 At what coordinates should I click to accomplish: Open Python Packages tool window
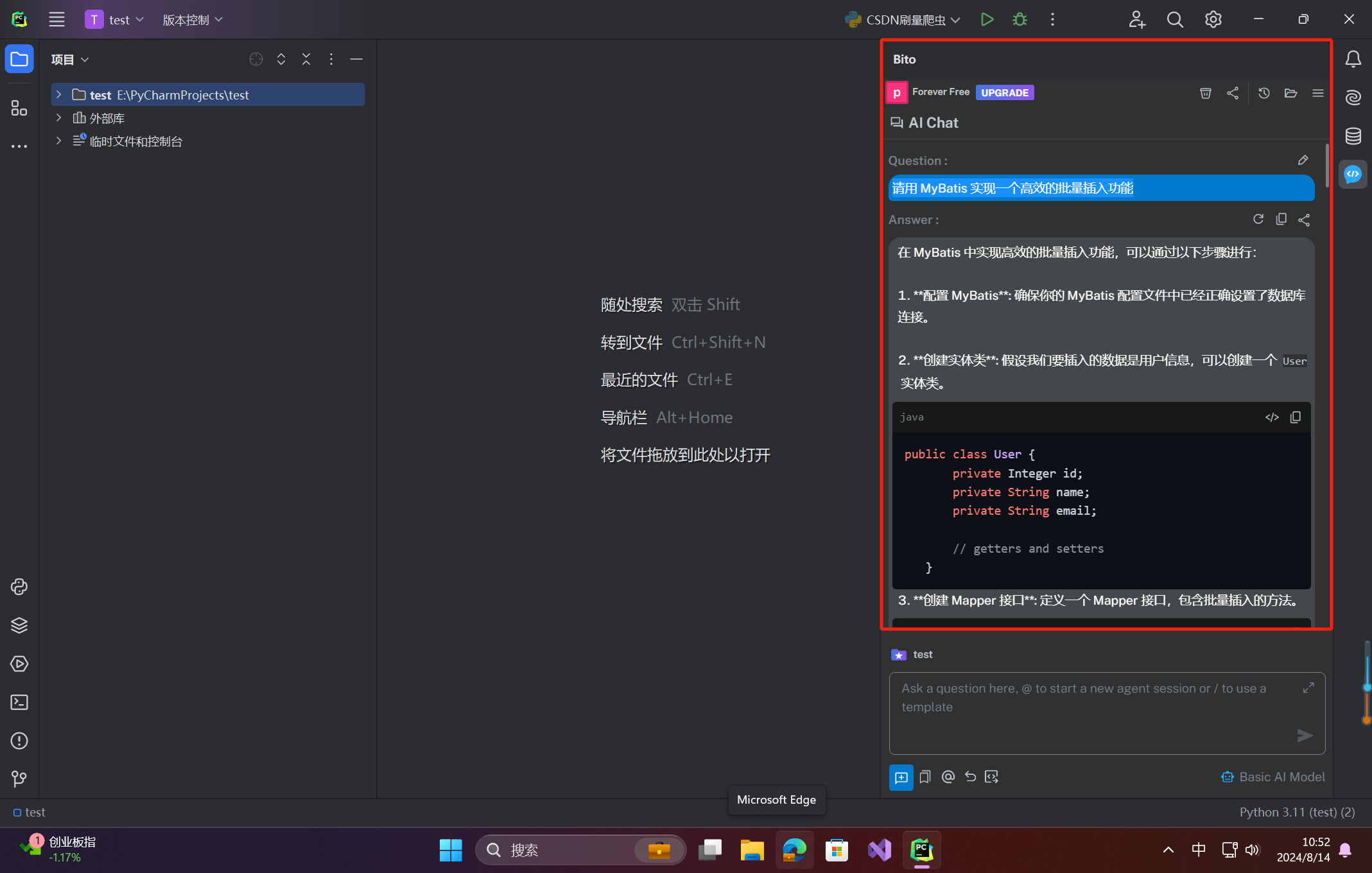(19, 625)
